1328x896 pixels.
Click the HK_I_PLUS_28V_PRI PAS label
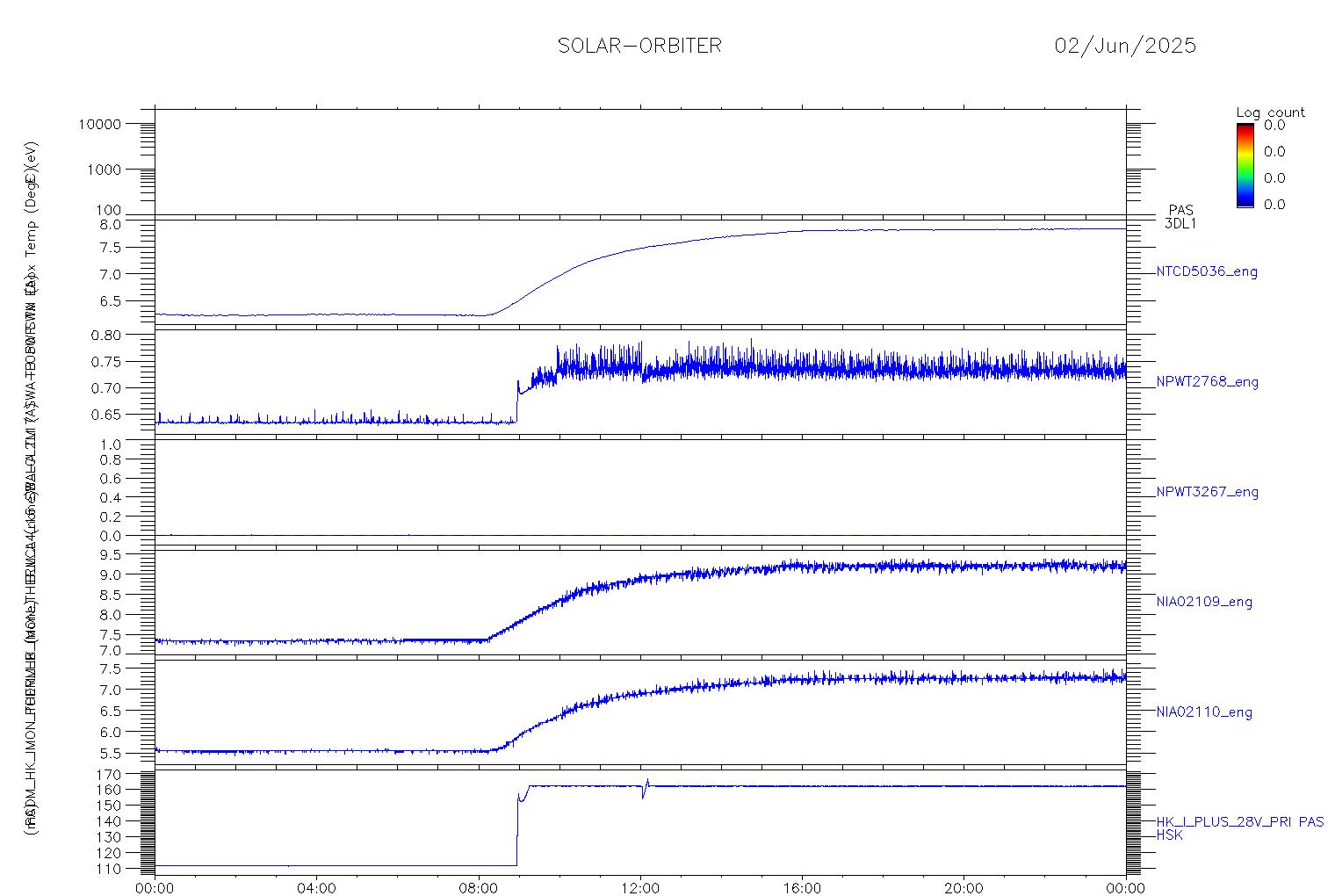pyautogui.click(x=1239, y=822)
